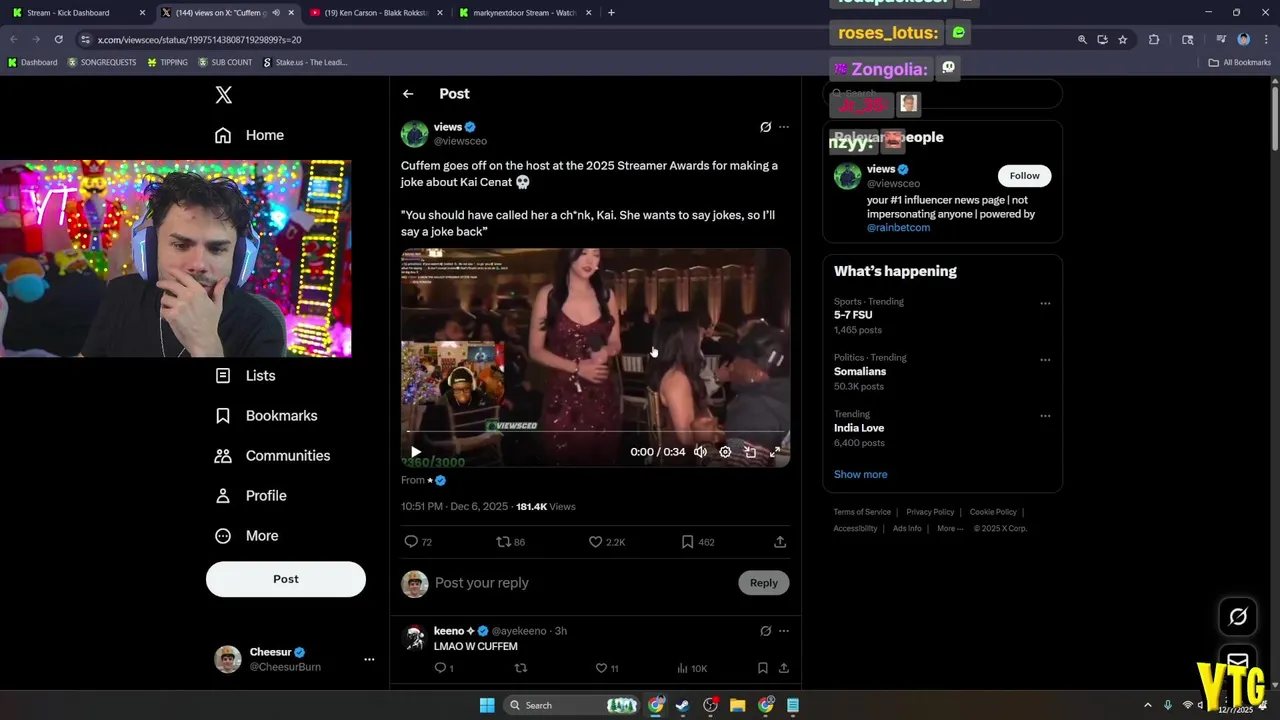Open the All Bookmarks folder
Viewport: 1280px width, 720px height.
1240,62
